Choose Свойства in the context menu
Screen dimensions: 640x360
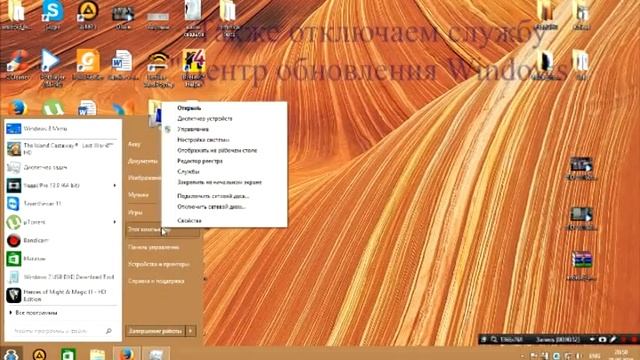[224, 221]
